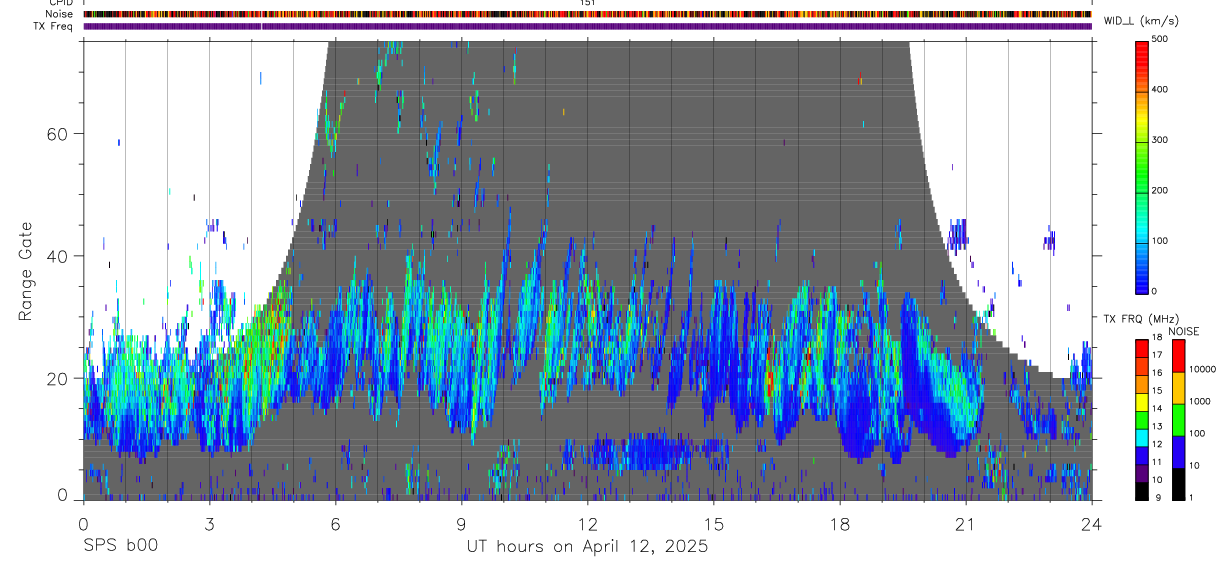Click the UT hours on April 12, 2025 title
This screenshot has width=1228, height=567.
587,547
